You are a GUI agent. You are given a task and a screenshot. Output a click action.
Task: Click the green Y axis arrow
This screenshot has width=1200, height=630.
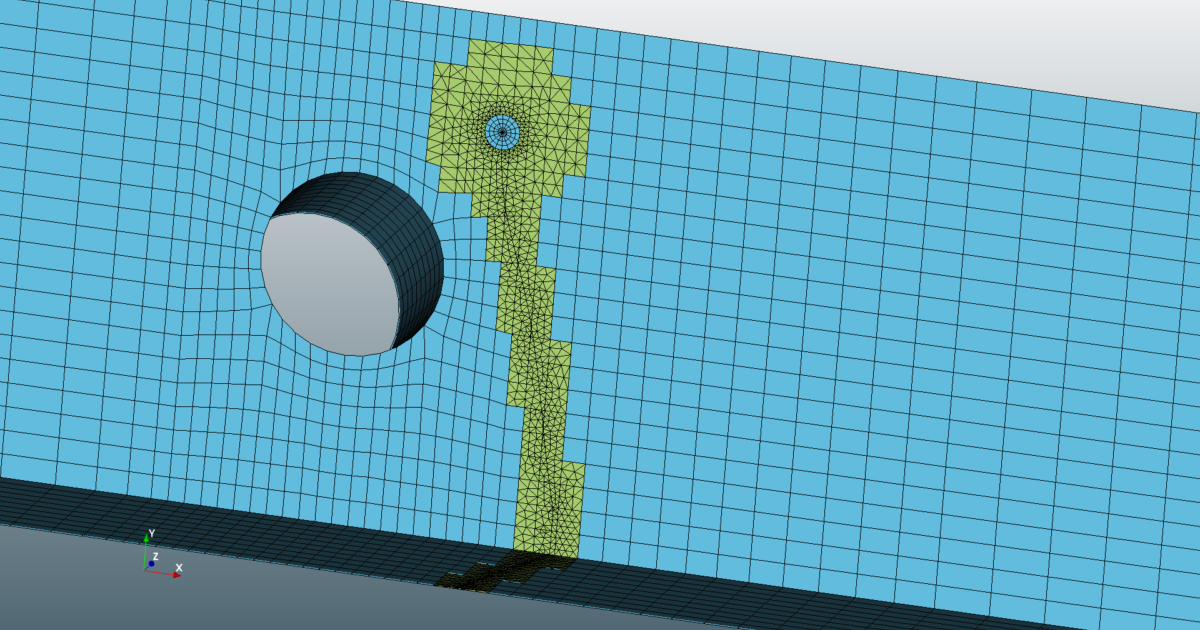[x=146, y=539]
